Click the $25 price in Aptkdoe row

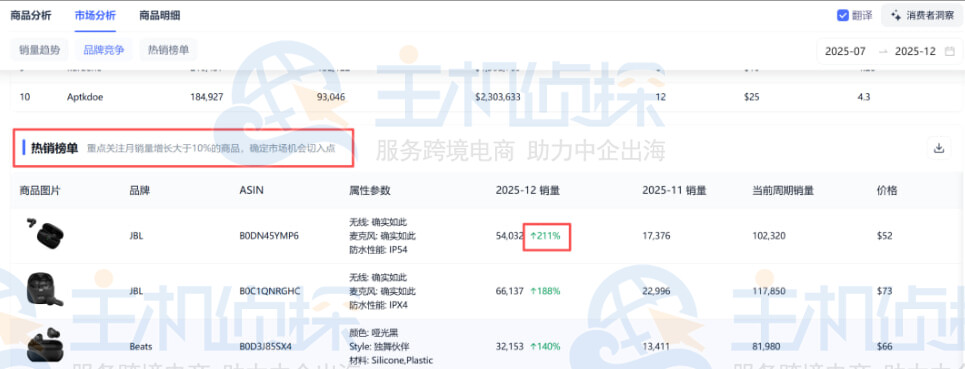[x=751, y=97]
